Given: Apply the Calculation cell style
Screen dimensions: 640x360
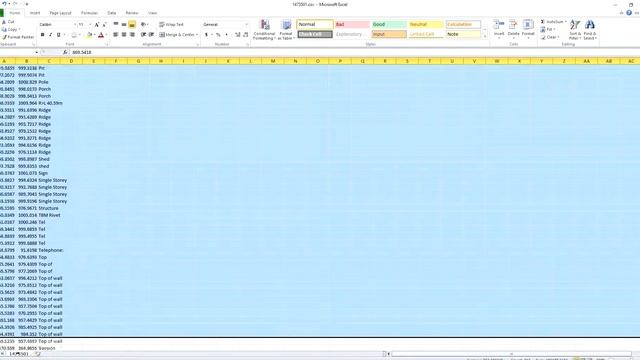Looking at the screenshot, I should click(x=463, y=24).
